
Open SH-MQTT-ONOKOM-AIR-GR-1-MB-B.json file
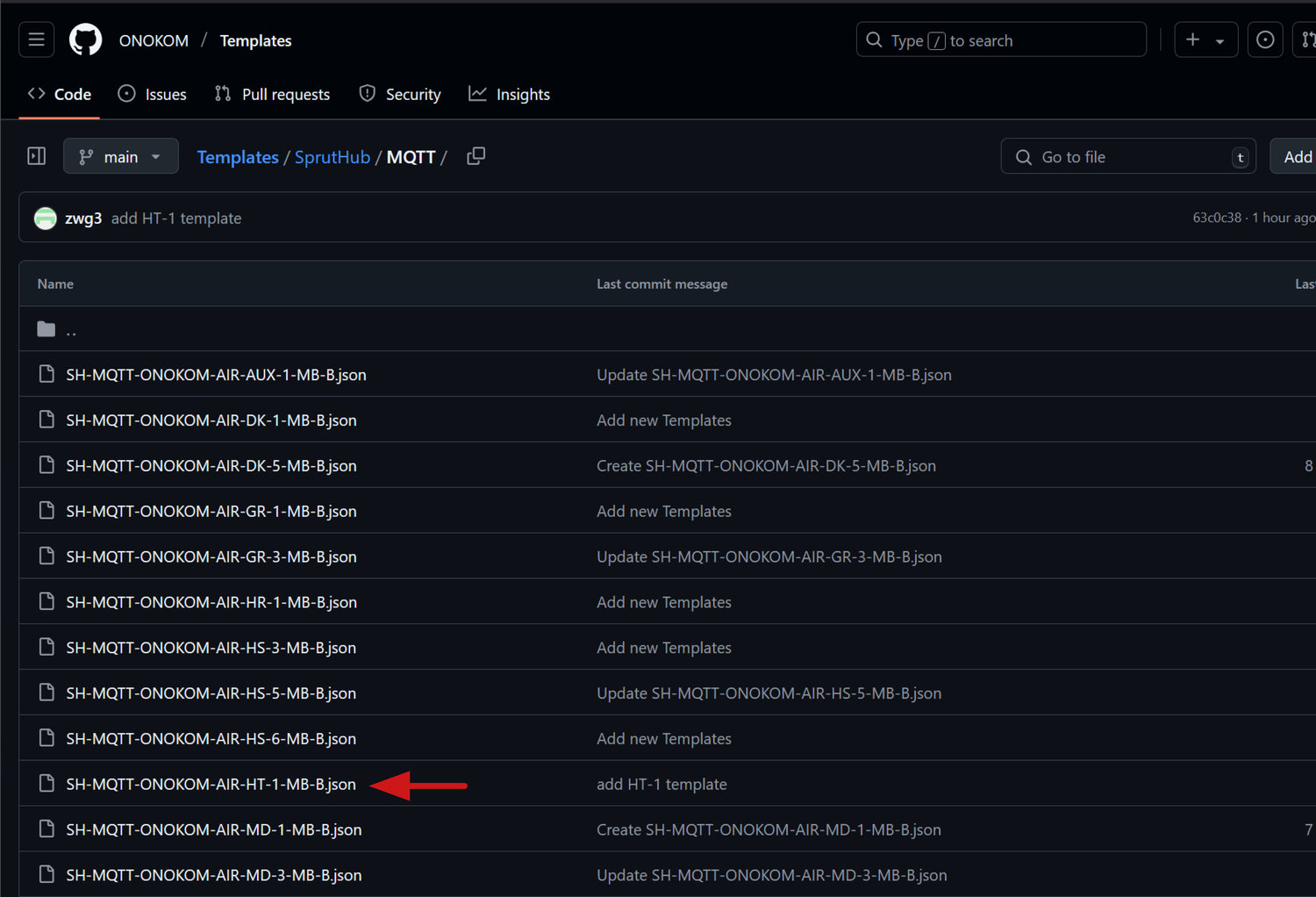(211, 512)
